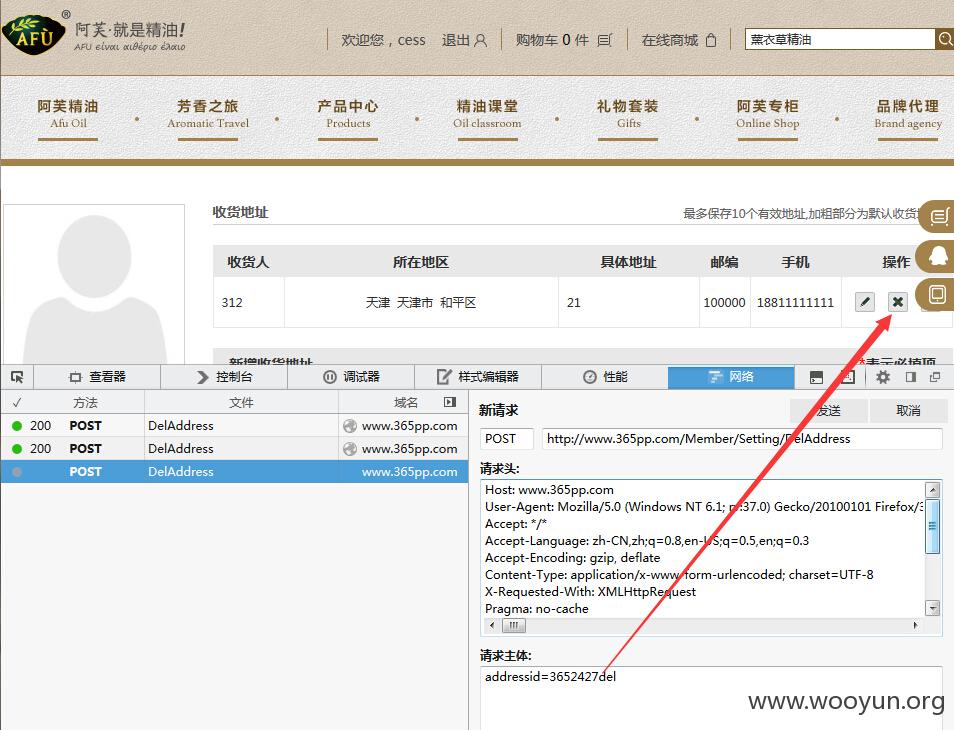
Task: Open the shopping cart list icon
Action: coord(604,40)
